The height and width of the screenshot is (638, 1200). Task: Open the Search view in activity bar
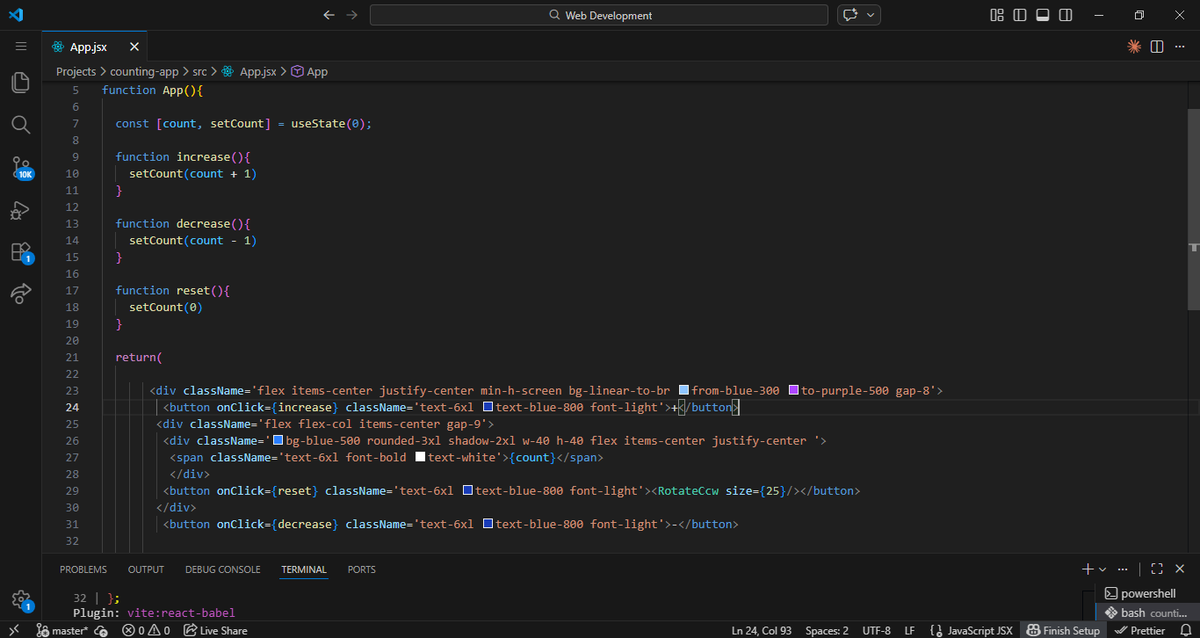20,124
